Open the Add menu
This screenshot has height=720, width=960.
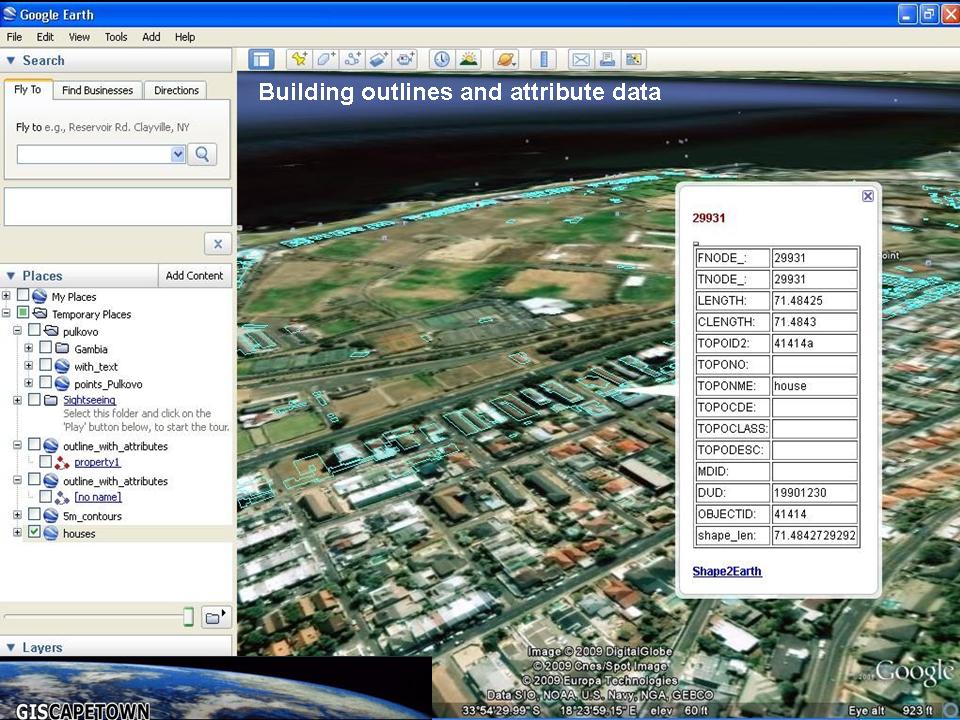pyautogui.click(x=151, y=37)
